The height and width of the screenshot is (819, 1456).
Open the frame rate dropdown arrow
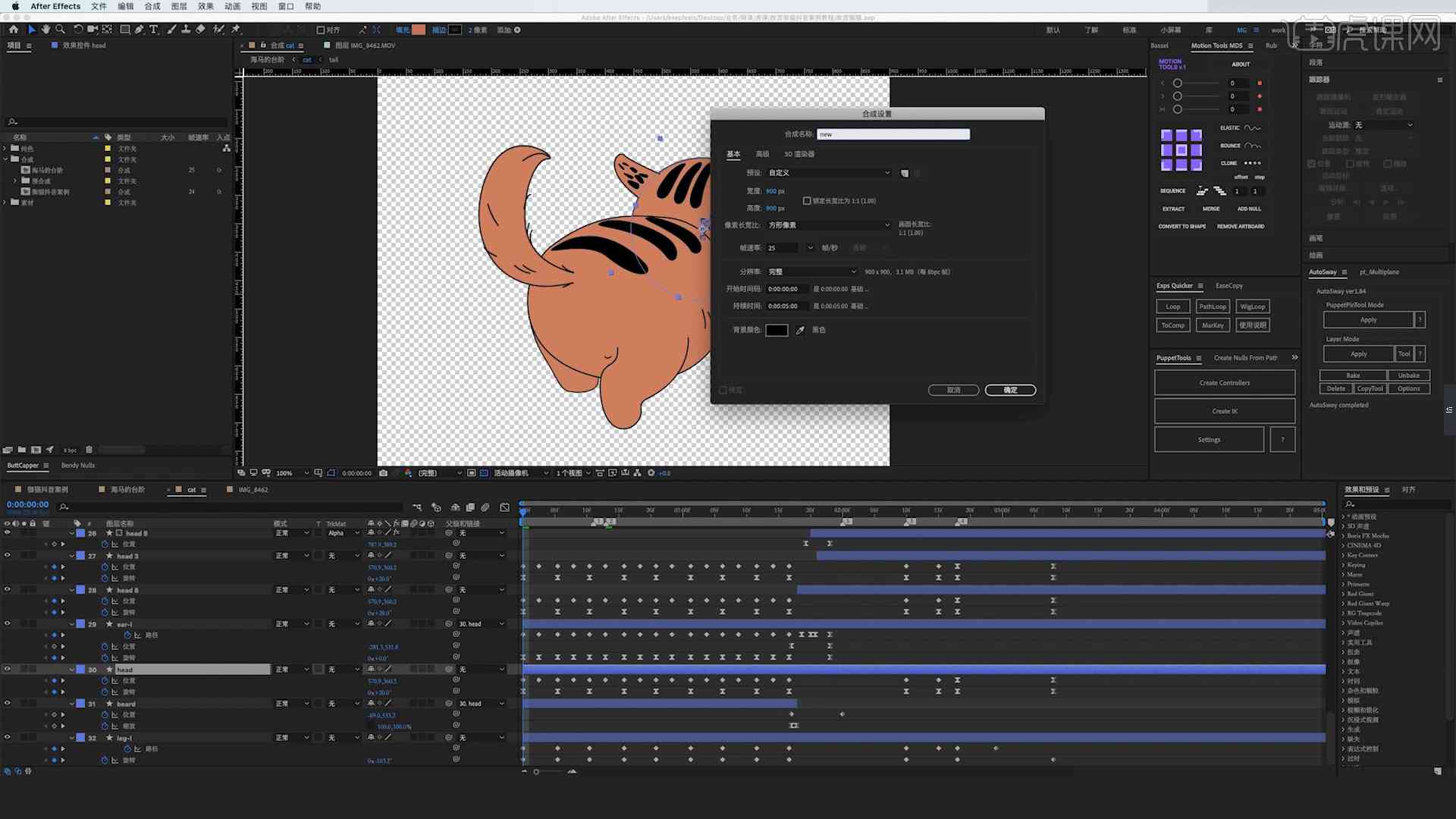(x=810, y=248)
